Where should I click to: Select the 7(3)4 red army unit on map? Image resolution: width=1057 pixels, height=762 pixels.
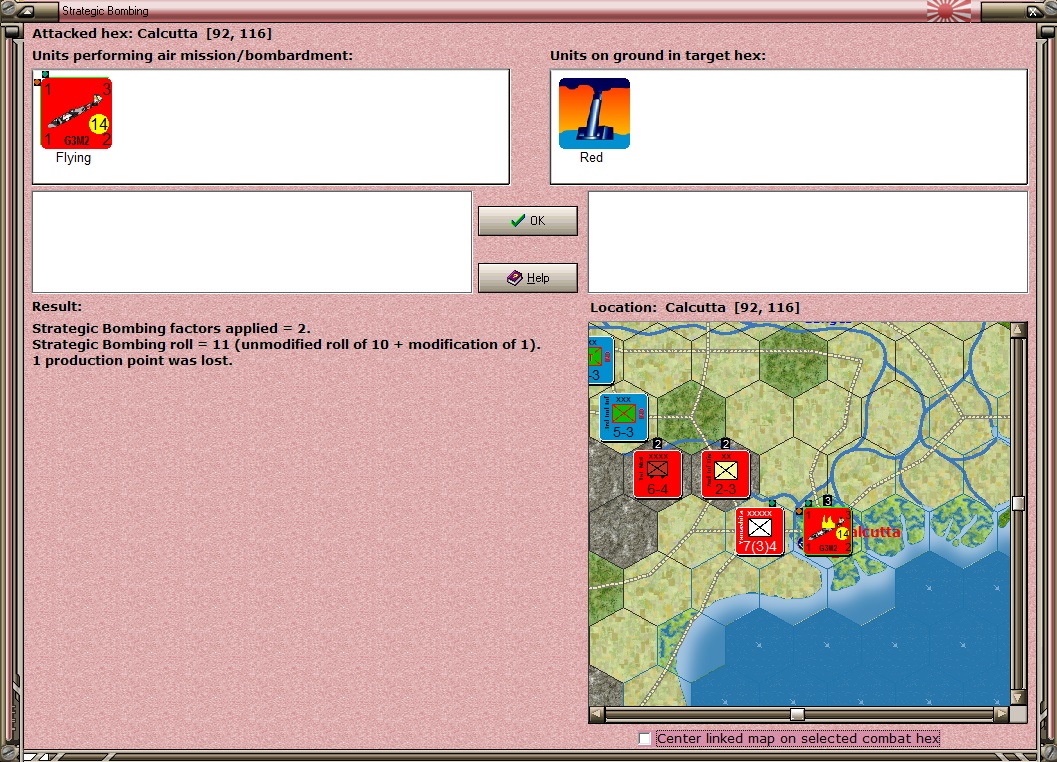760,531
